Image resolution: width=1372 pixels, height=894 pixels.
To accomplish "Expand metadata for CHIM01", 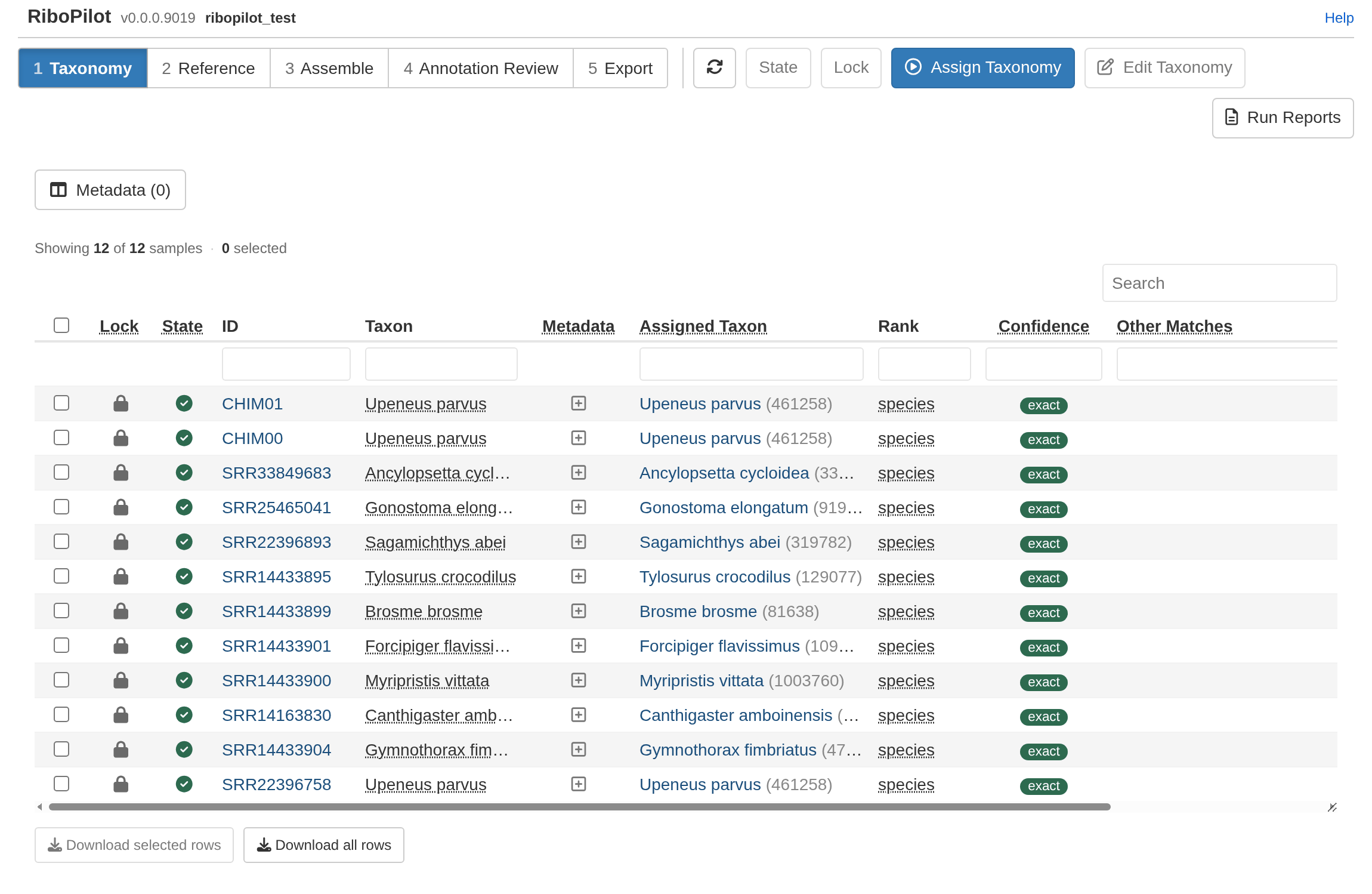I will click(579, 403).
